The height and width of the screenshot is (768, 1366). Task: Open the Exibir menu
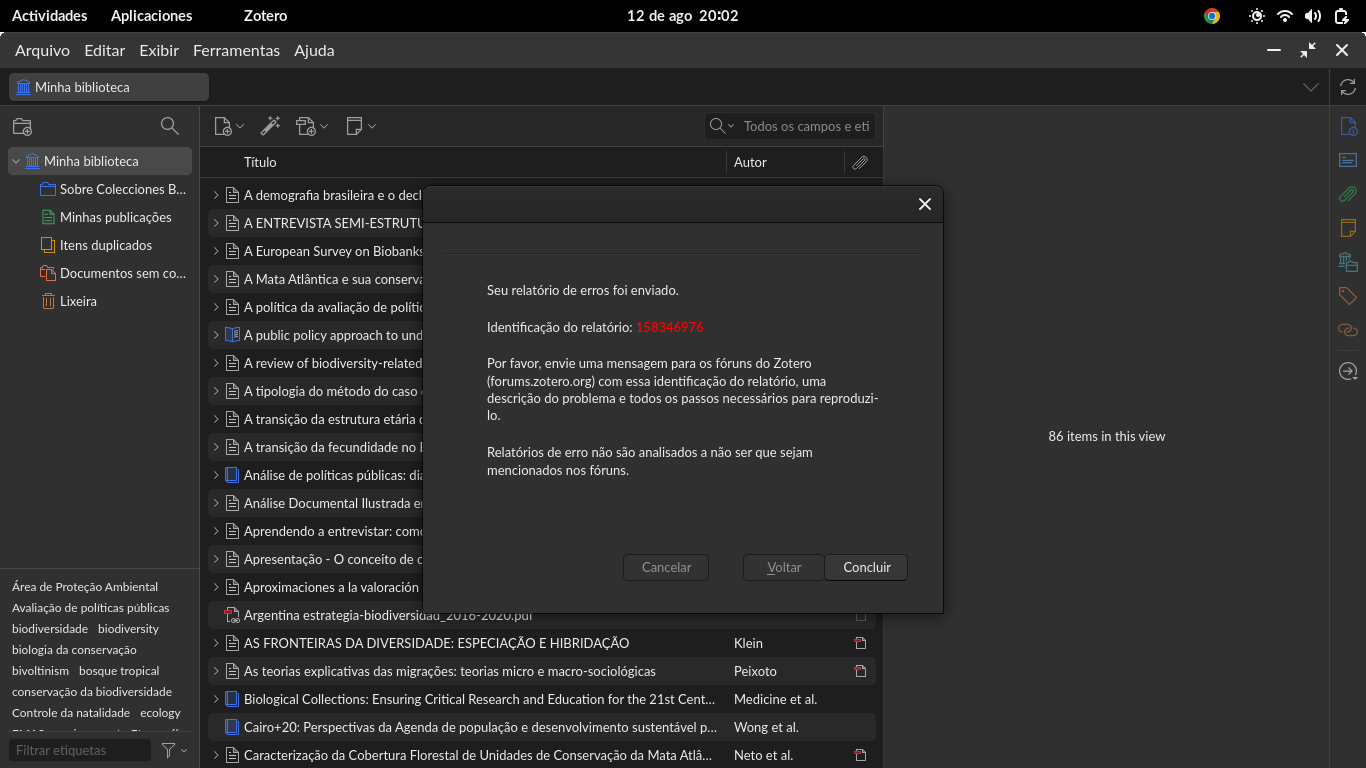(x=159, y=50)
